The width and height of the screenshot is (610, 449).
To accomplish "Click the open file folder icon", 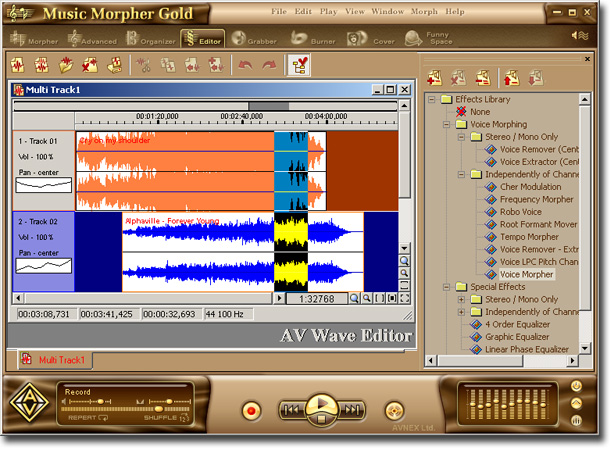I will 66,65.
